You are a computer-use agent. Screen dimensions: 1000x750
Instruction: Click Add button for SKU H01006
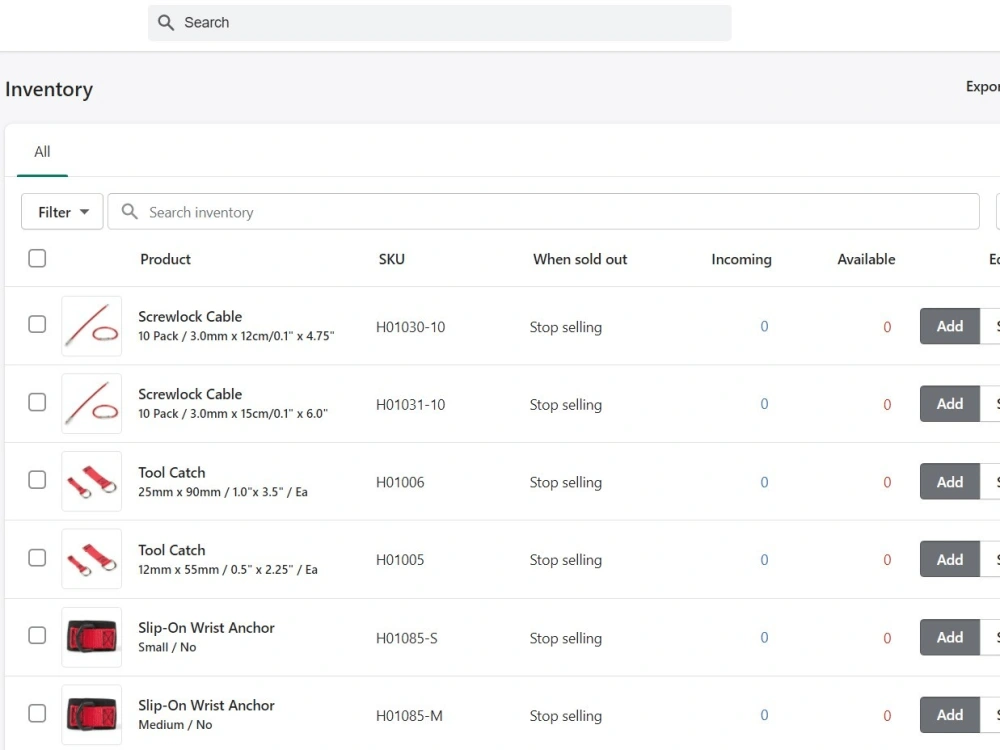point(950,482)
